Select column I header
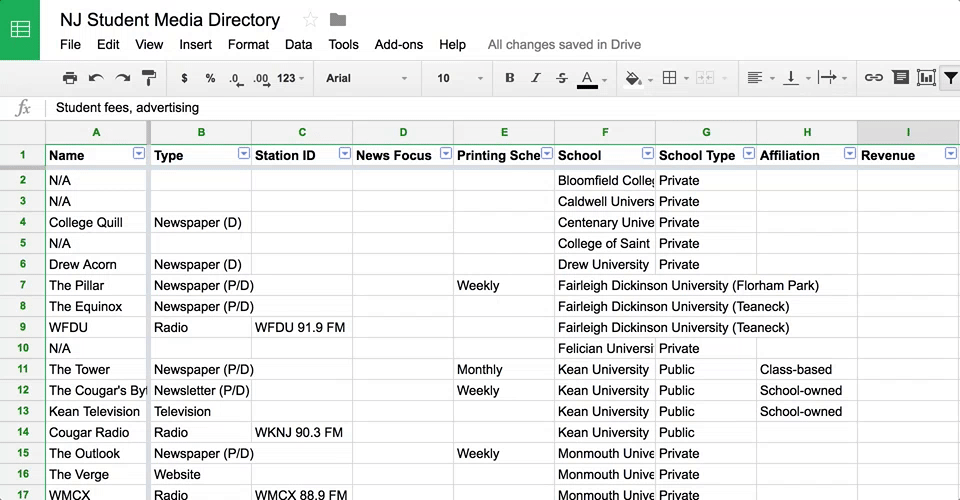This screenshot has height=500, width=960. (908, 132)
